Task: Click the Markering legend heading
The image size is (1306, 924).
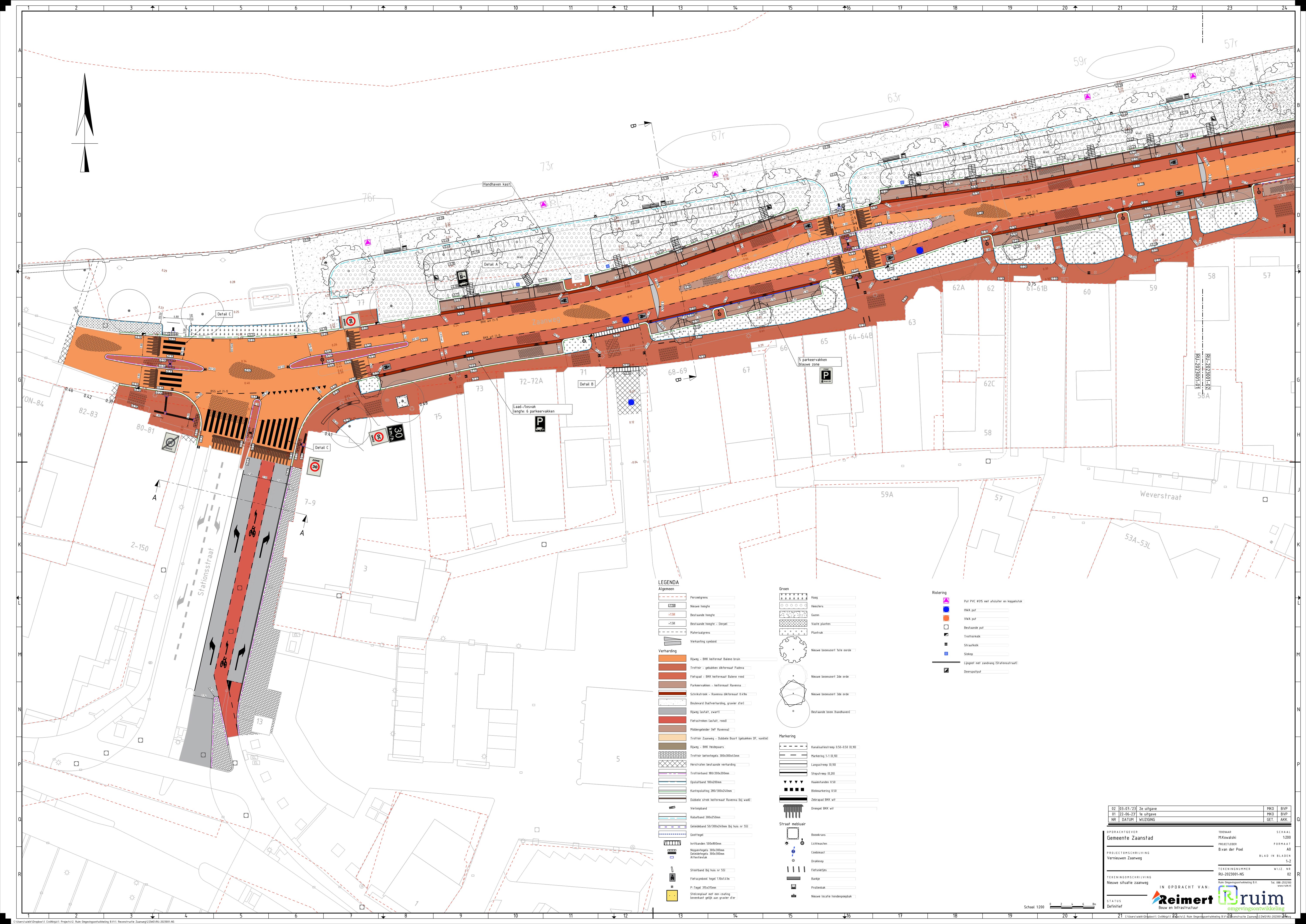Action: tap(787, 736)
